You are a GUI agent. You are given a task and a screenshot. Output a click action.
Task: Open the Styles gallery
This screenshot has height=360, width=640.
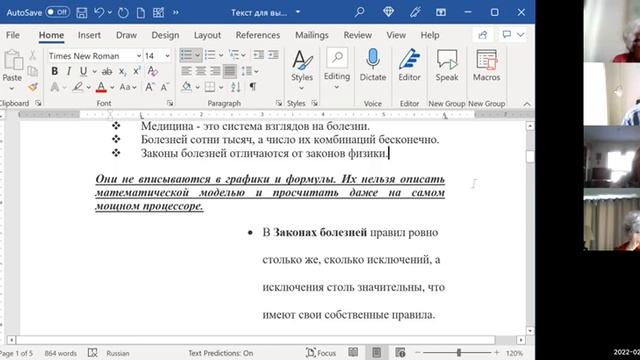coord(302,69)
